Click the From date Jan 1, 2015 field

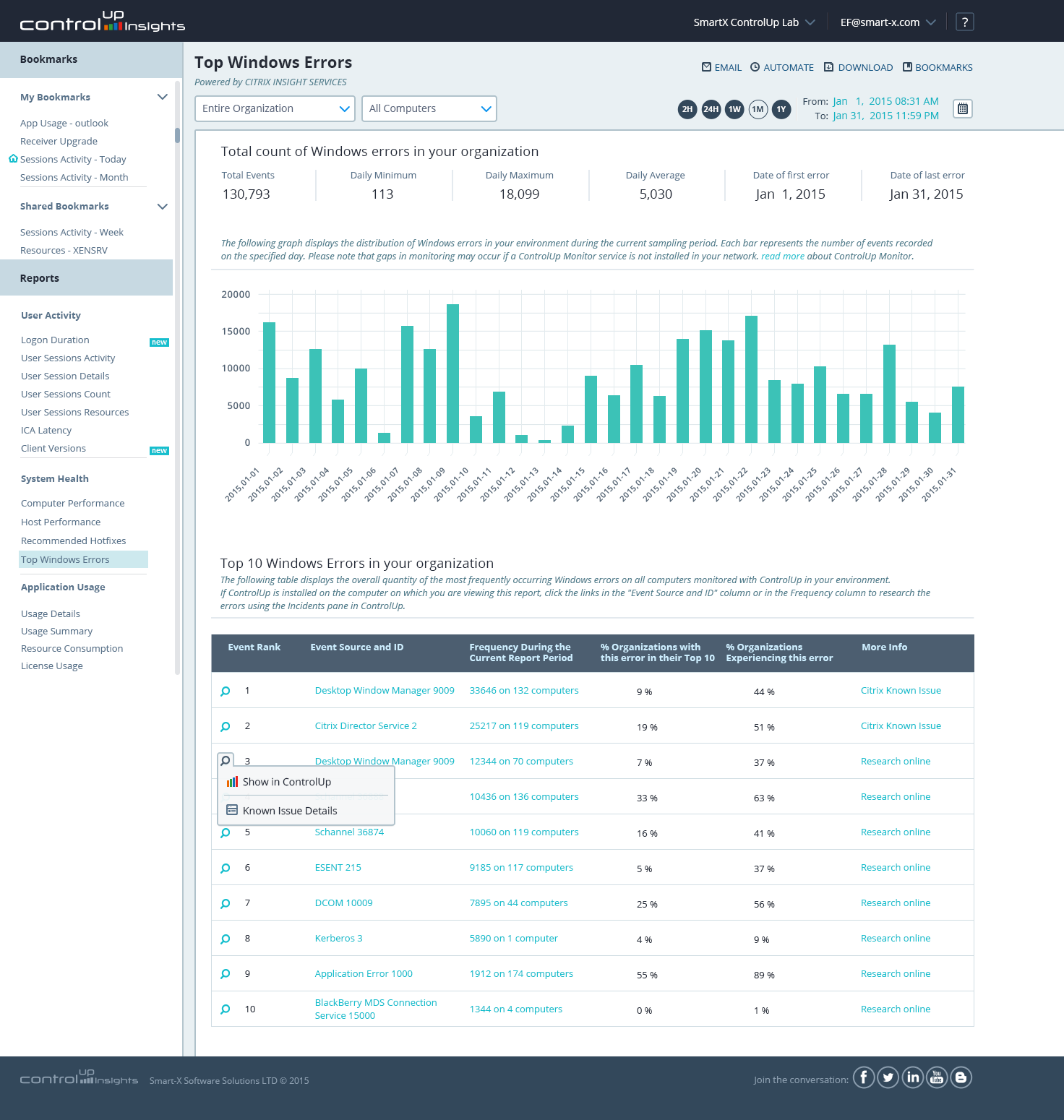click(885, 101)
